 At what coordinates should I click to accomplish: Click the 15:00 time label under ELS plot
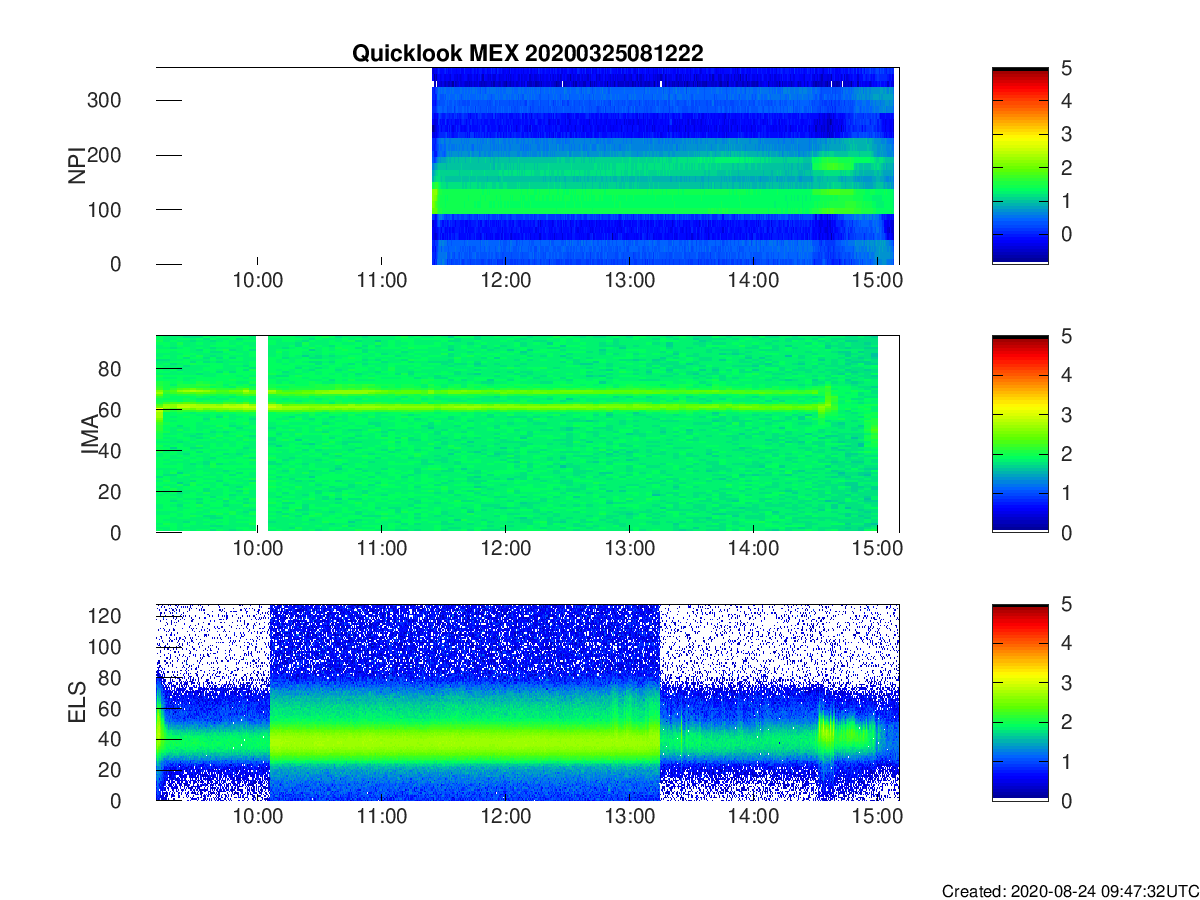(877, 817)
